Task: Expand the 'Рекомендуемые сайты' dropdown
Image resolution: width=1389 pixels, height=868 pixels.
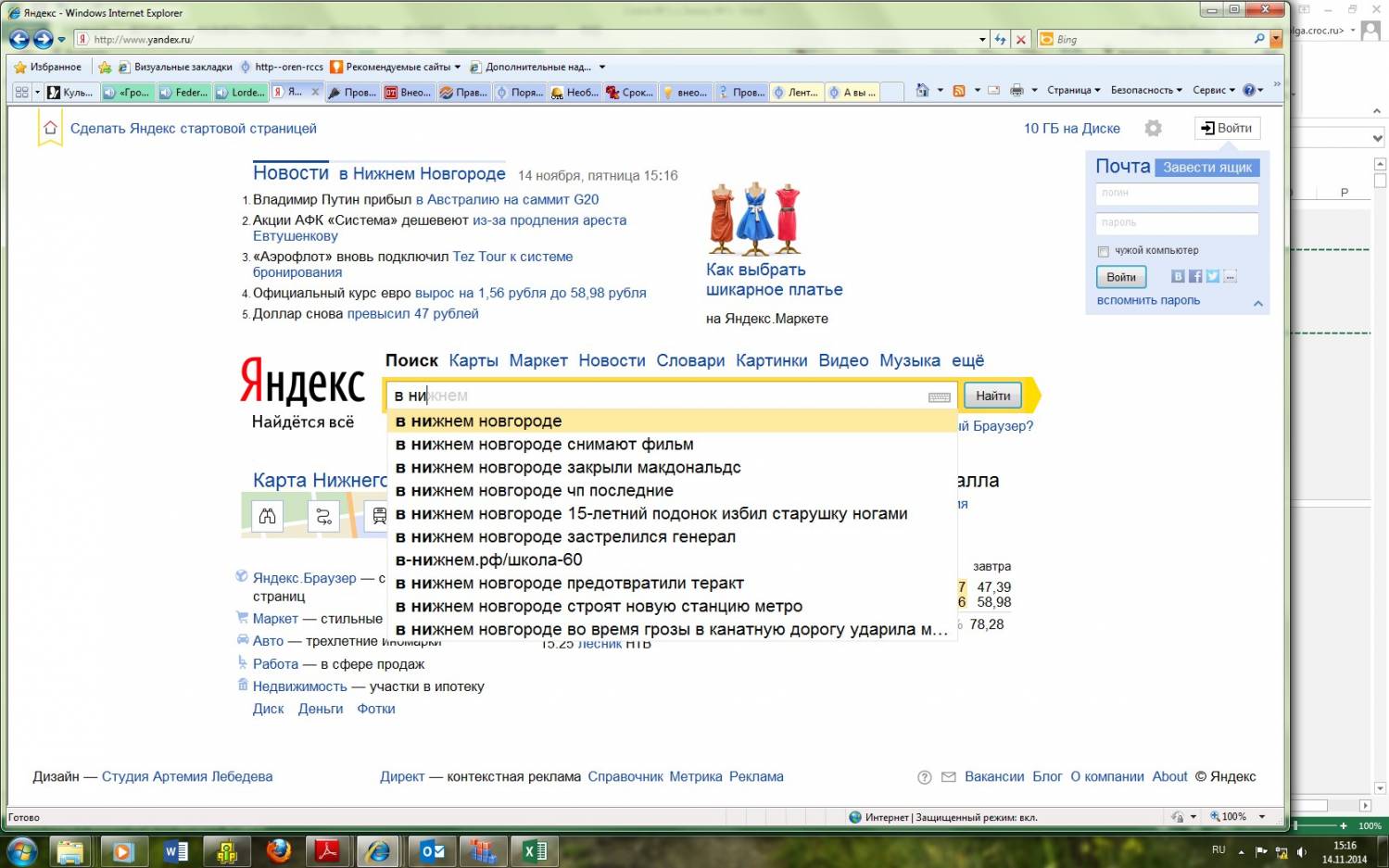Action: (458, 67)
